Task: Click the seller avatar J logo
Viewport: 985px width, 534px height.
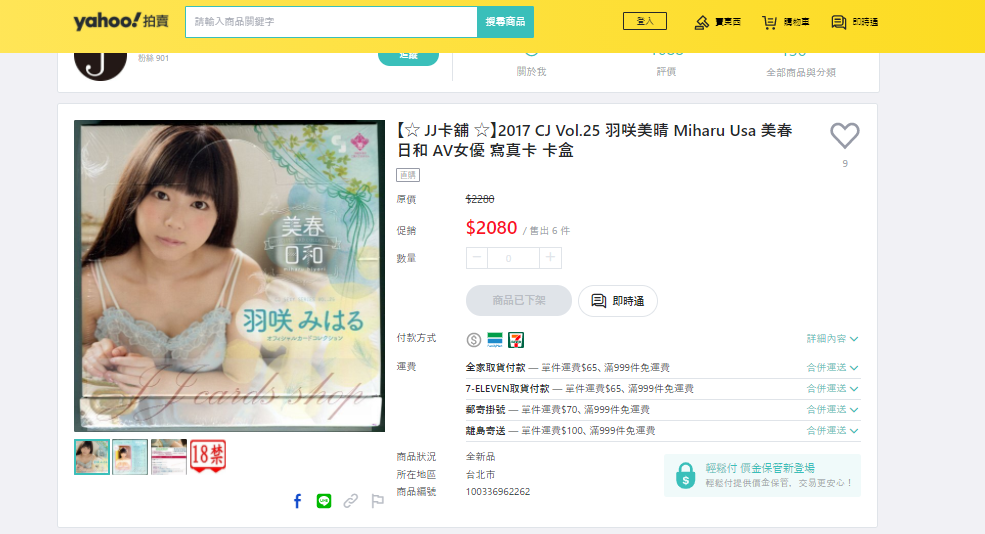Action: (101, 67)
